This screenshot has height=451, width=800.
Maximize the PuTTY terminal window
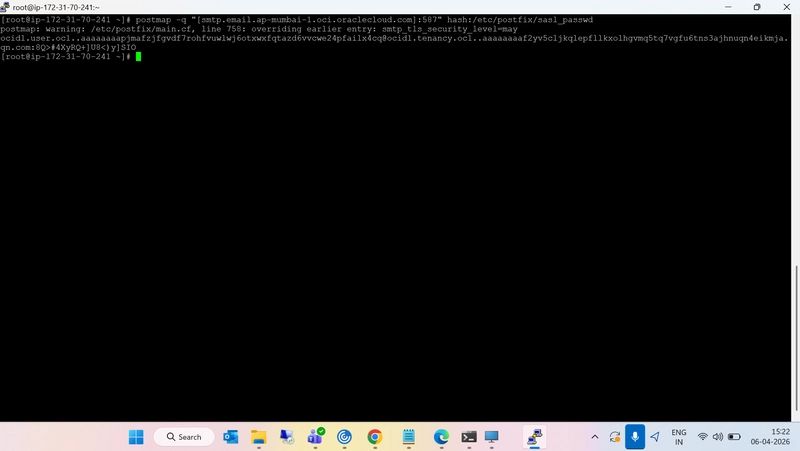click(757, 6)
